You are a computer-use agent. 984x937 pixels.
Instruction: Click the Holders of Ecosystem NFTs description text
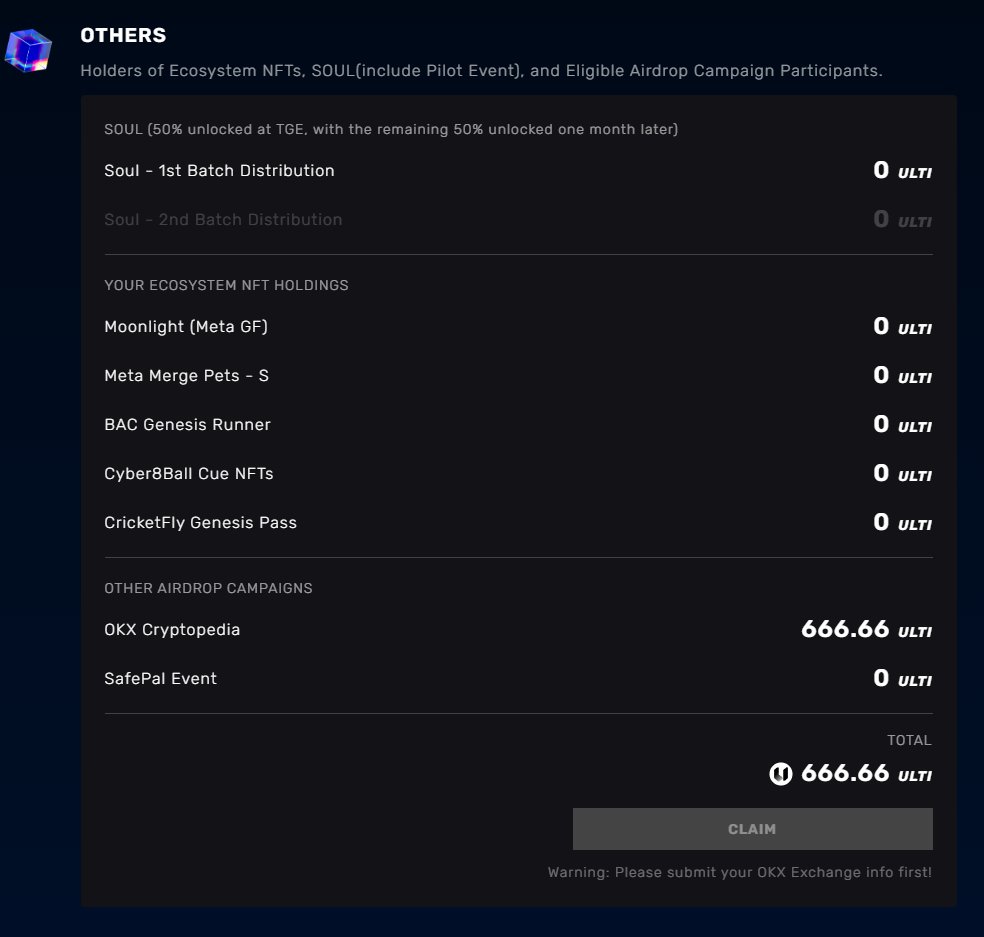point(481,70)
